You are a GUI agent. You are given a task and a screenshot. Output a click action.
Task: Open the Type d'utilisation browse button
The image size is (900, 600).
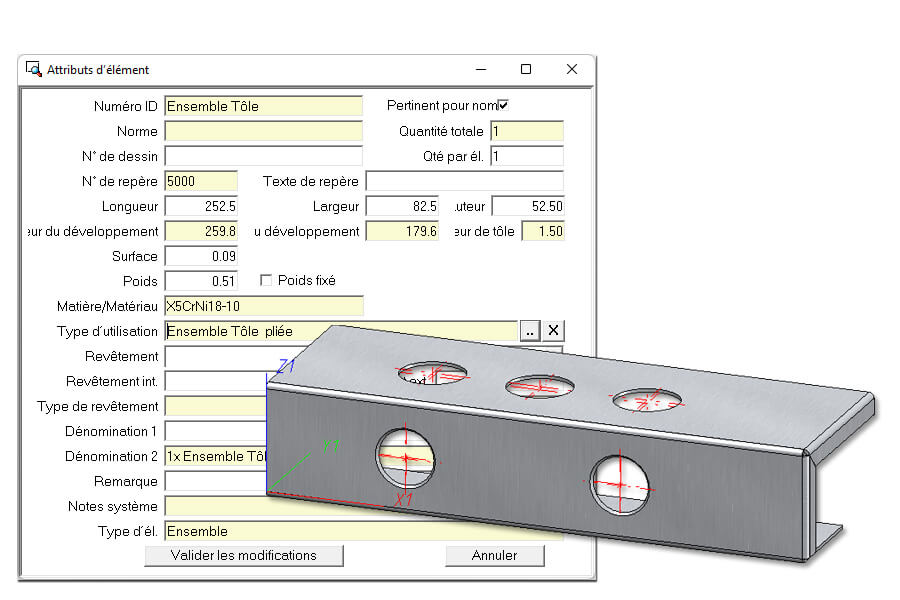530,331
